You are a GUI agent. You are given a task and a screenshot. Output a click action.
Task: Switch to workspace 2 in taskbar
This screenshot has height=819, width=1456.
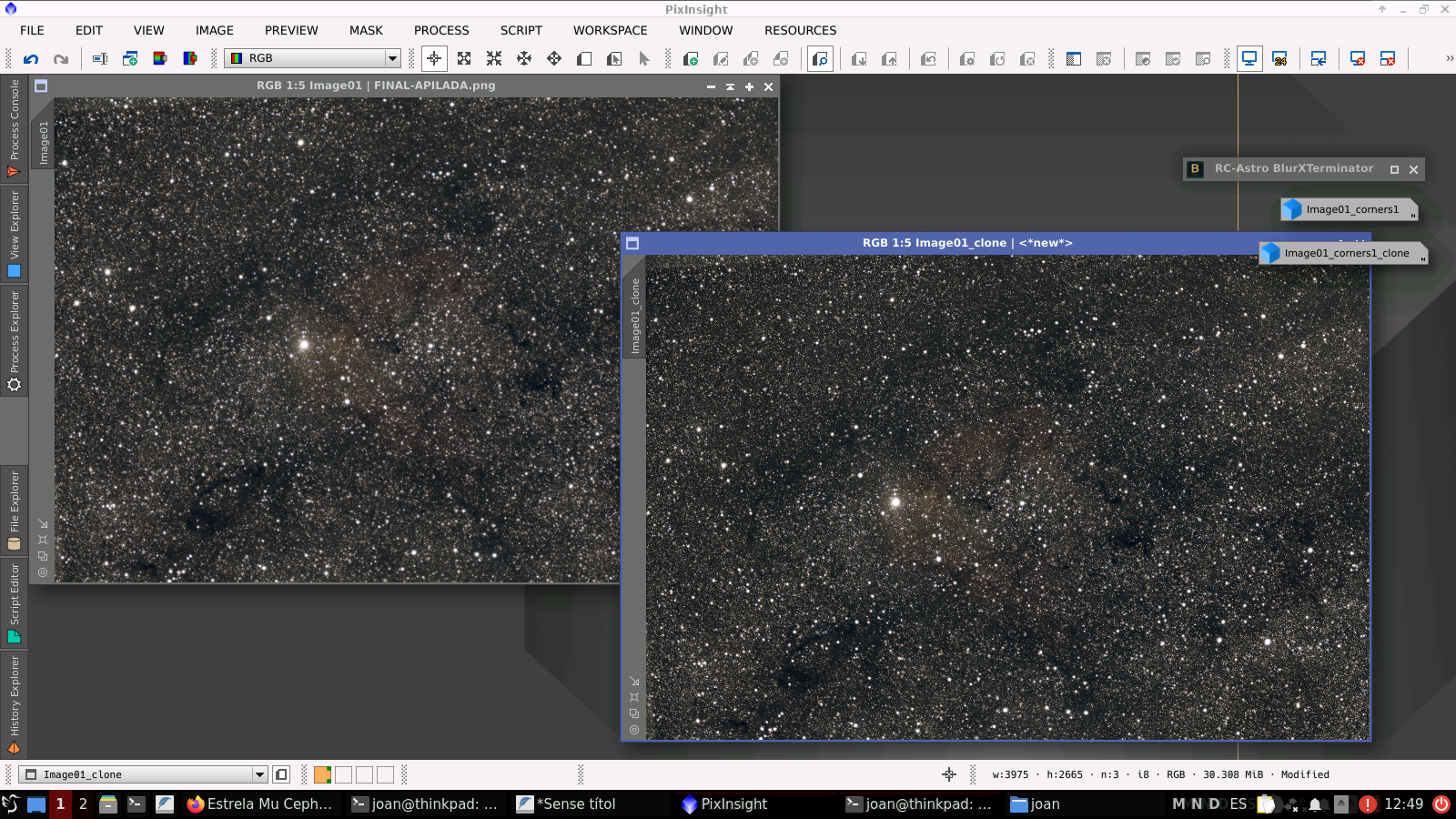pyautogui.click(x=83, y=804)
